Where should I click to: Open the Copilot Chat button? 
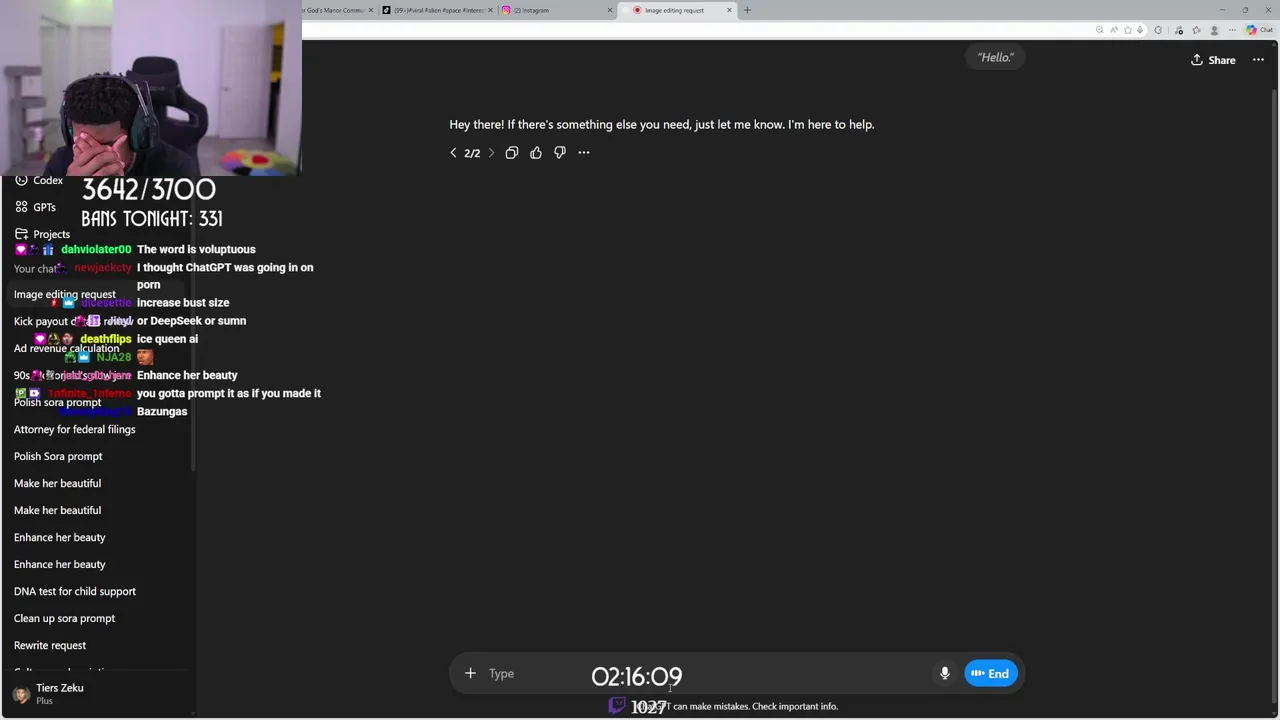[x=1258, y=30]
